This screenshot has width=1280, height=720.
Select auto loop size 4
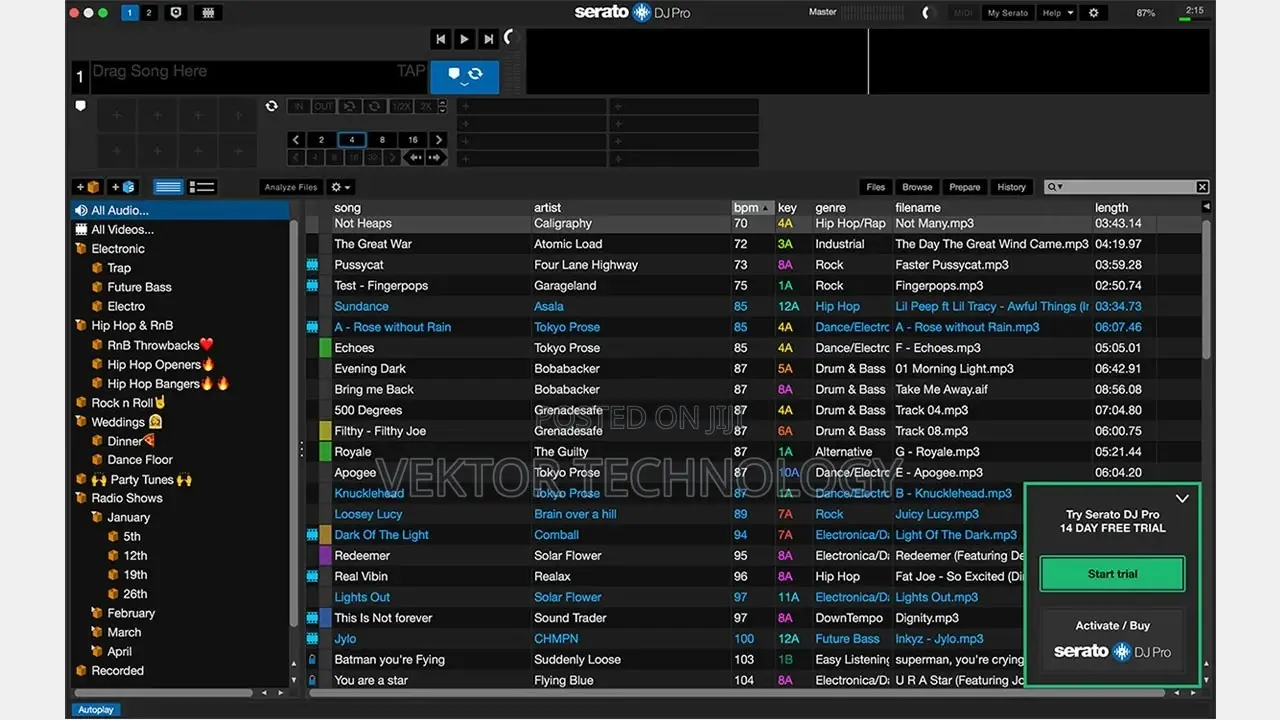pyautogui.click(x=351, y=140)
